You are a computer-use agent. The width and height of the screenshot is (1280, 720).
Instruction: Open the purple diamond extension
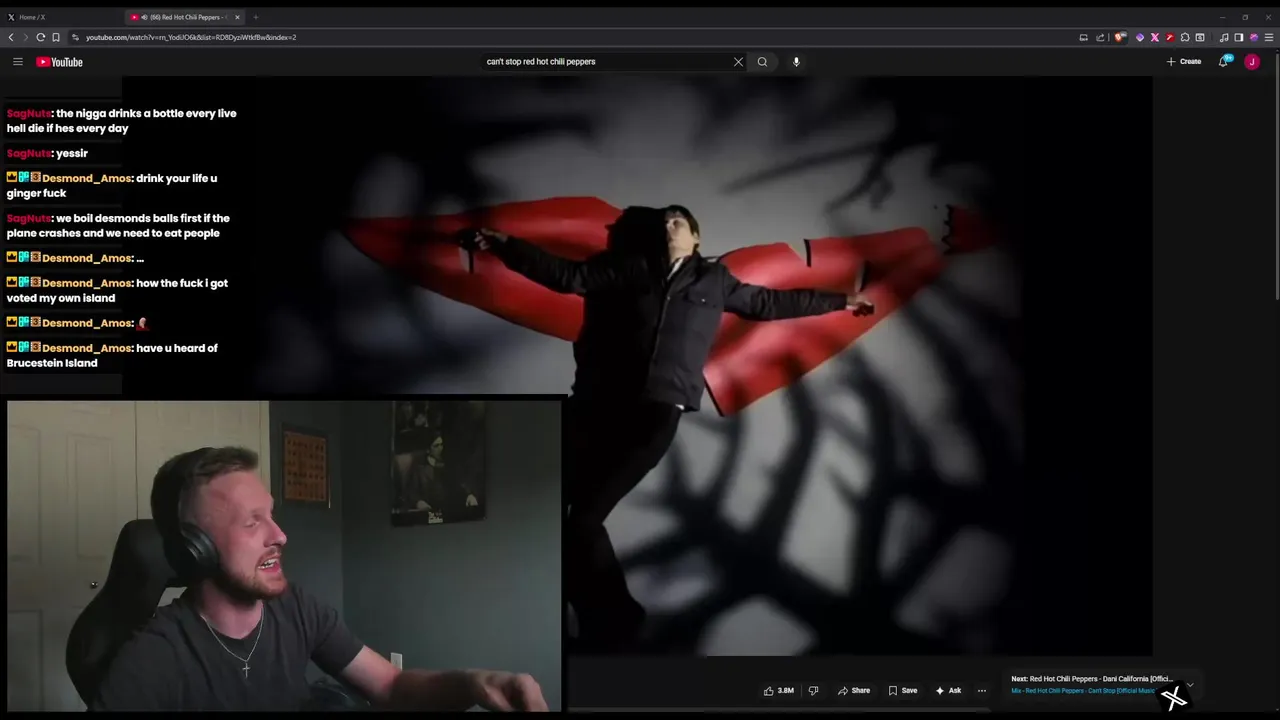pyautogui.click(x=1140, y=37)
